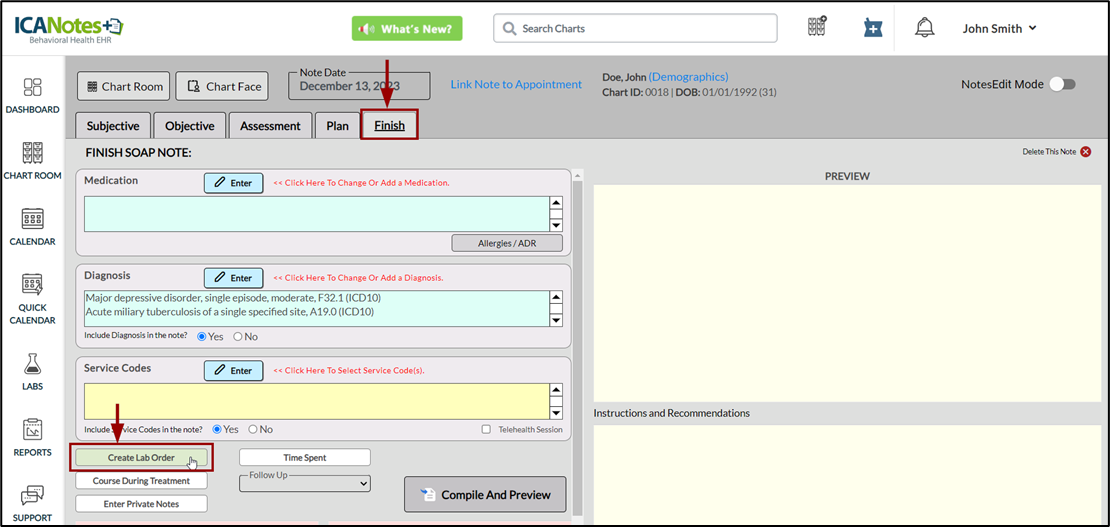
Task: Click the Create Lab Order button
Action: 141,458
